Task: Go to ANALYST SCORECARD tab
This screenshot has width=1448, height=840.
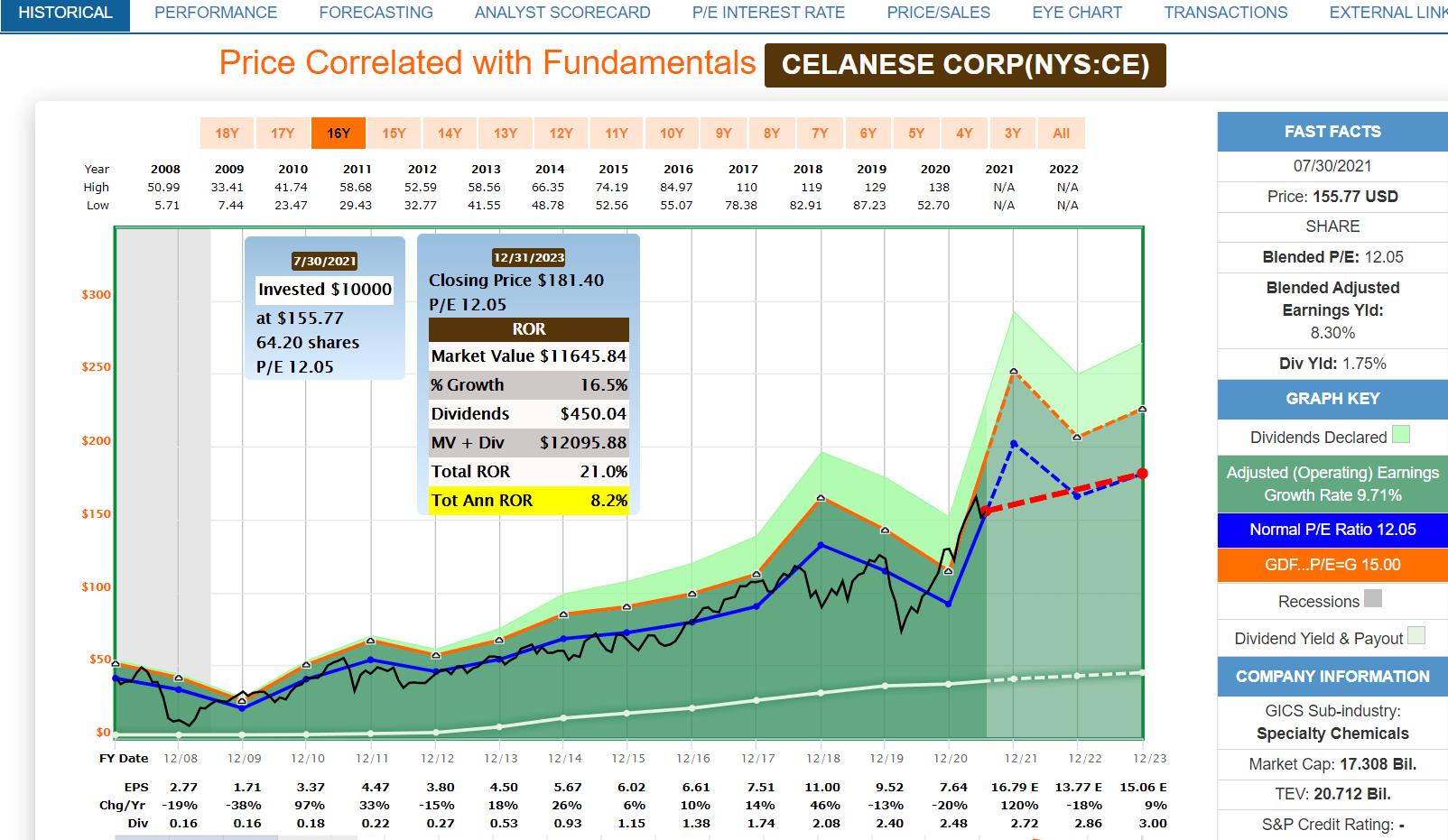Action: click(x=562, y=14)
